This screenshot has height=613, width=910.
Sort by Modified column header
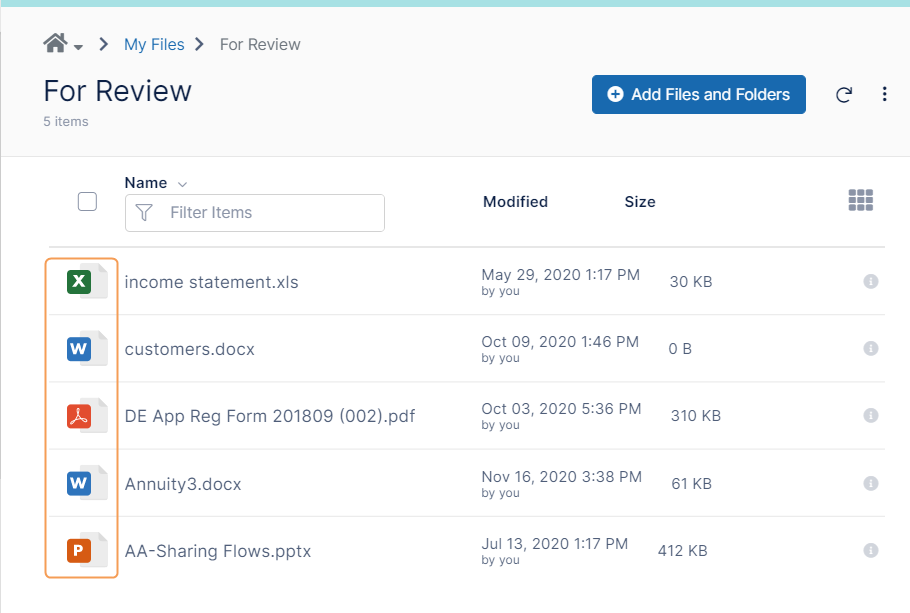(x=515, y=201)
